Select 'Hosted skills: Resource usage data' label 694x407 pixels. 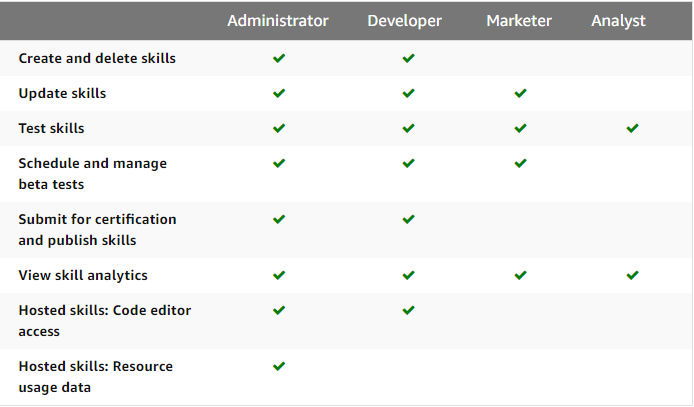(96, 377)
